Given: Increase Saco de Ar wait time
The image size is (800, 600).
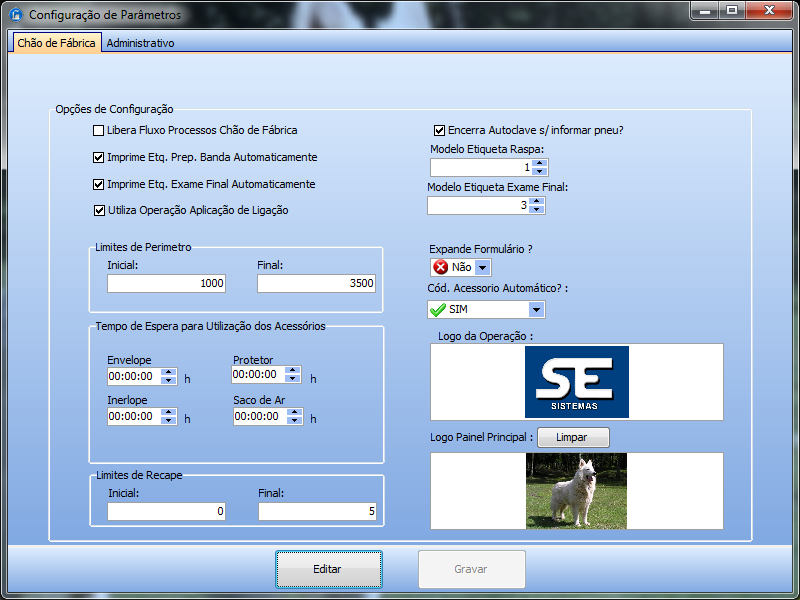Looking at the screenshot, I should pyautogui.click(x=293, y=412).
